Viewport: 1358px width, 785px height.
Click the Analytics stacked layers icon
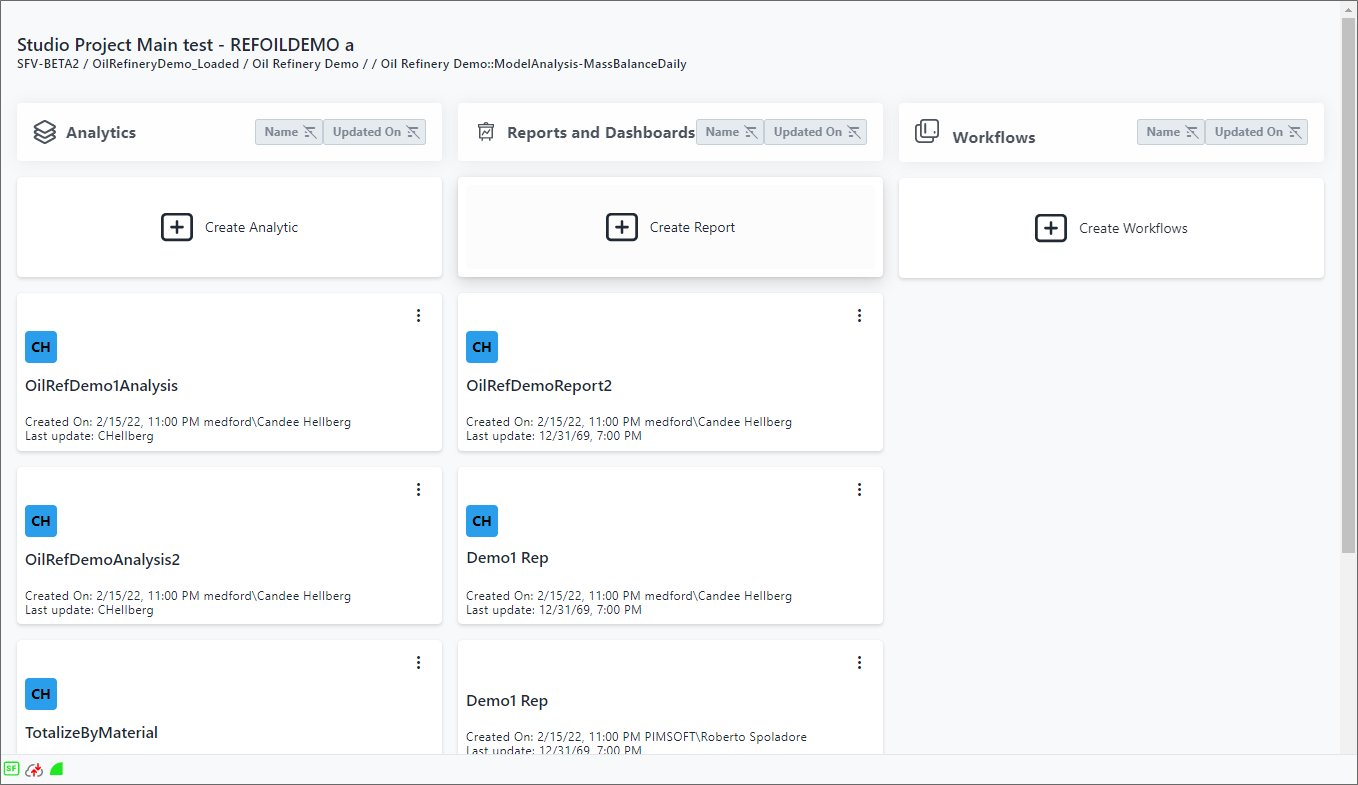pos(44,132)
